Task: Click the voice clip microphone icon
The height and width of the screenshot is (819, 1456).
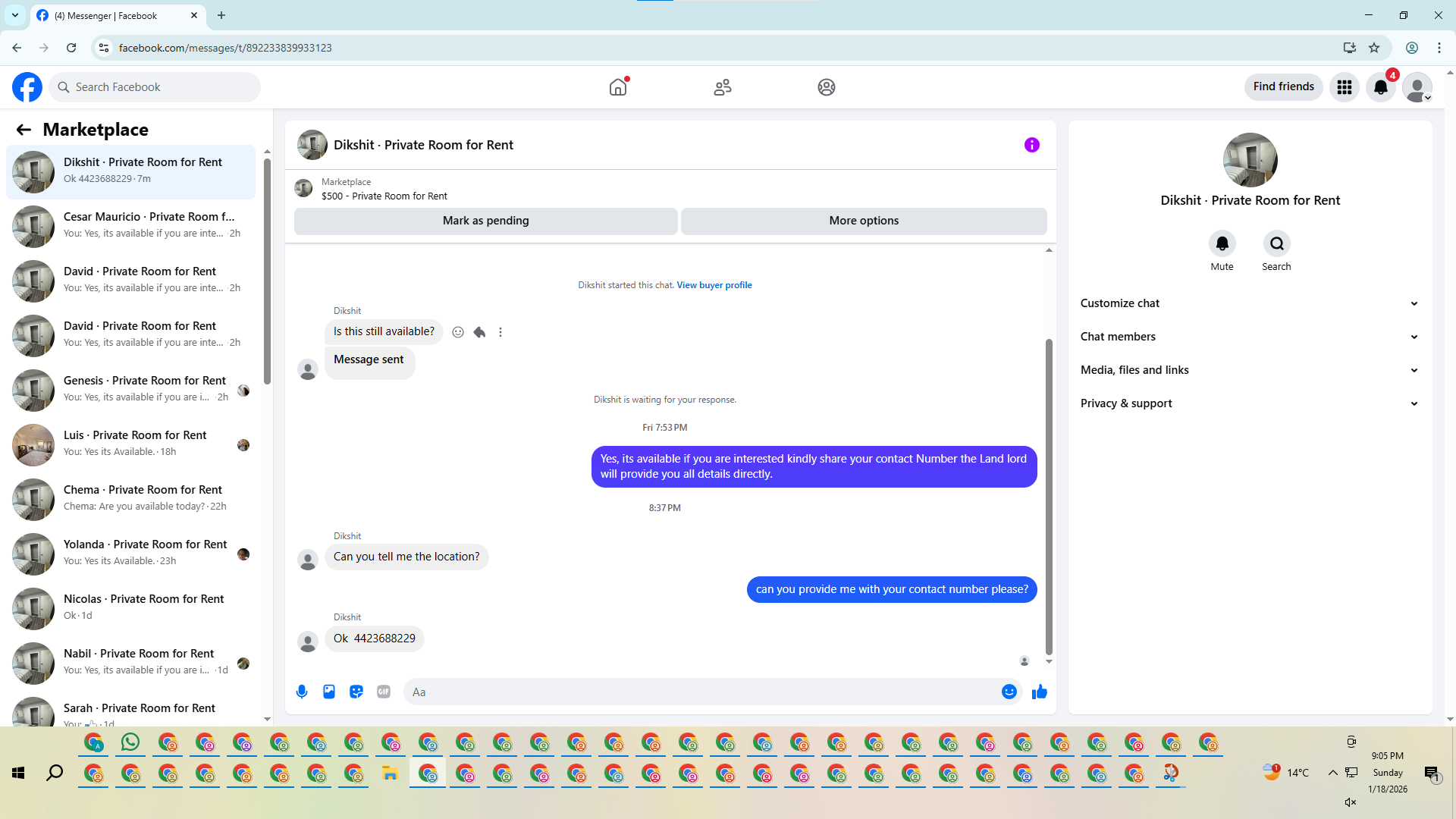Action: (x=302, y=692)
